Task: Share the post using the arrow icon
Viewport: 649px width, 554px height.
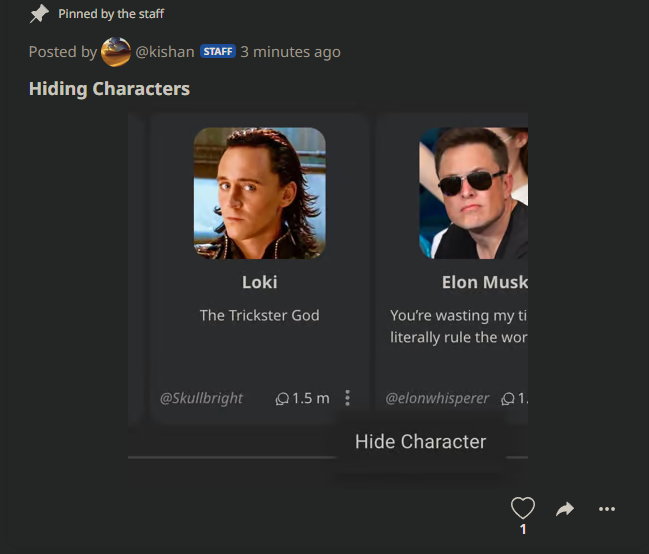Action: [565, 509]
